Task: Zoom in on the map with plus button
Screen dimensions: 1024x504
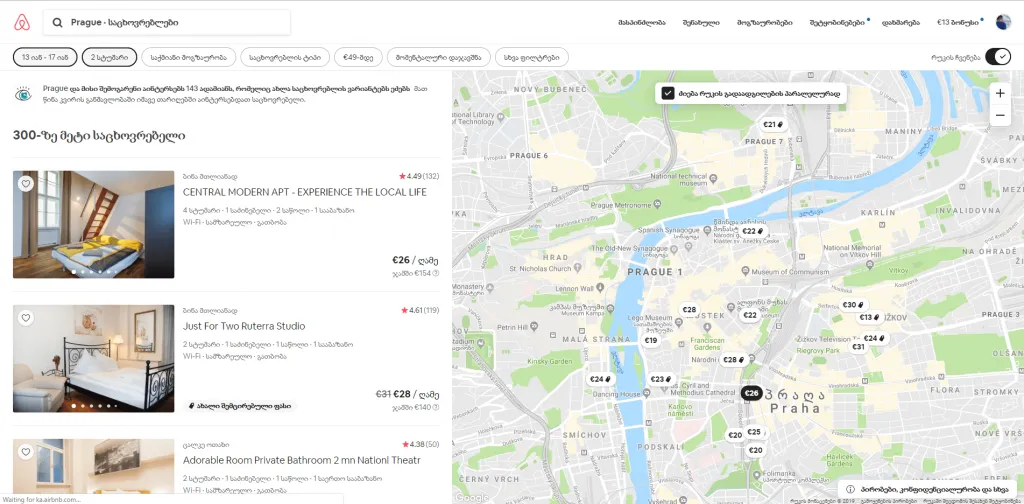Action: (x=1000, y=93)
